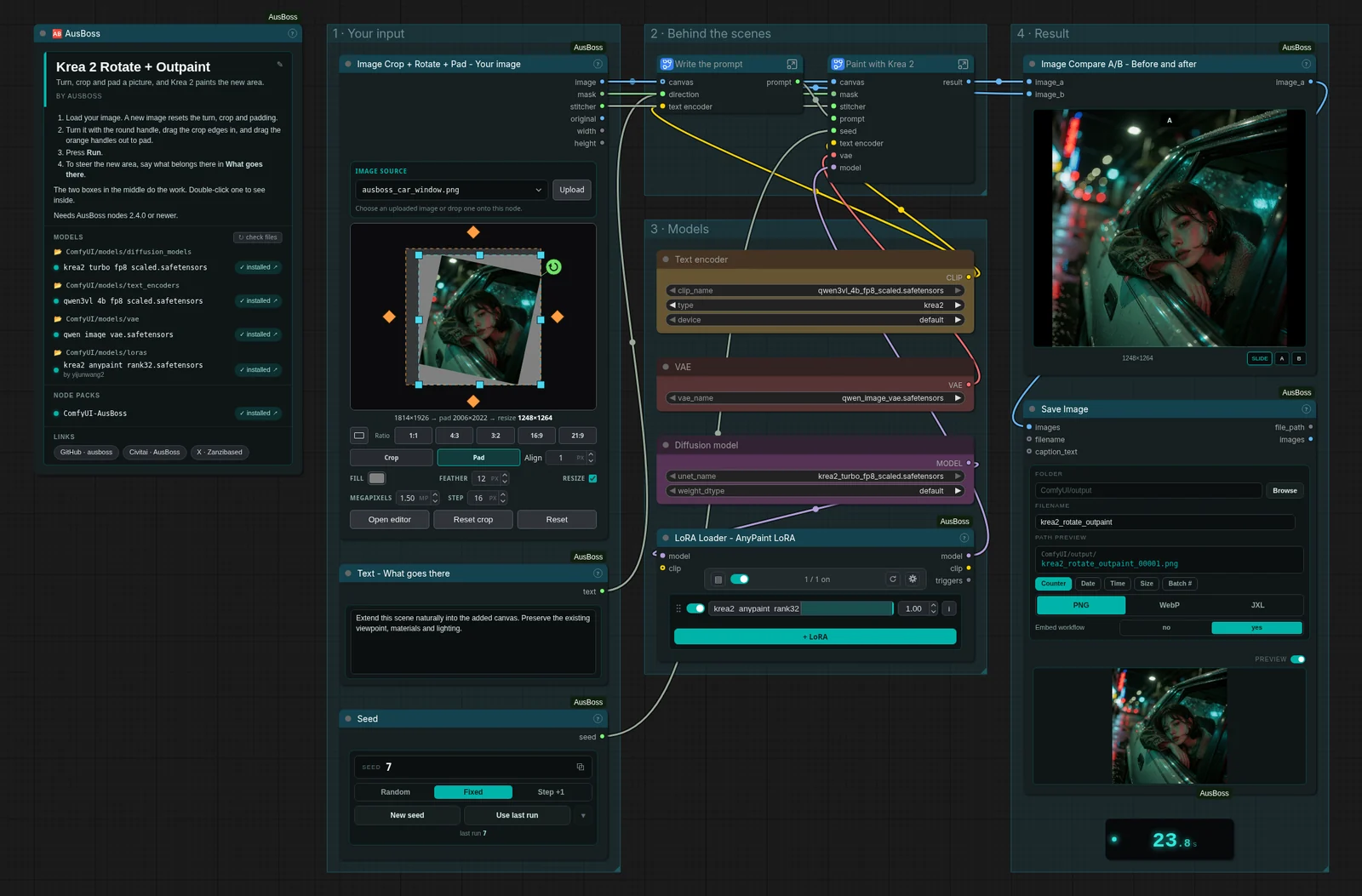This screenshot has width=1362, height=896.
Task: Click the copy seed icon beside seed value 7
Action: point(581,768)
